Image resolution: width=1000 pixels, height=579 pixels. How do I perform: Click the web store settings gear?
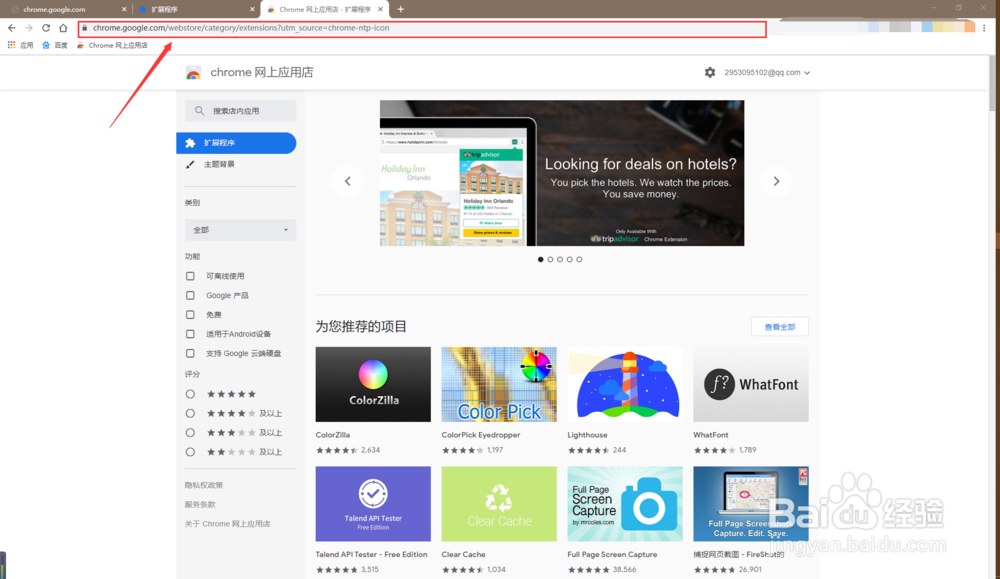tap(710, 73)
